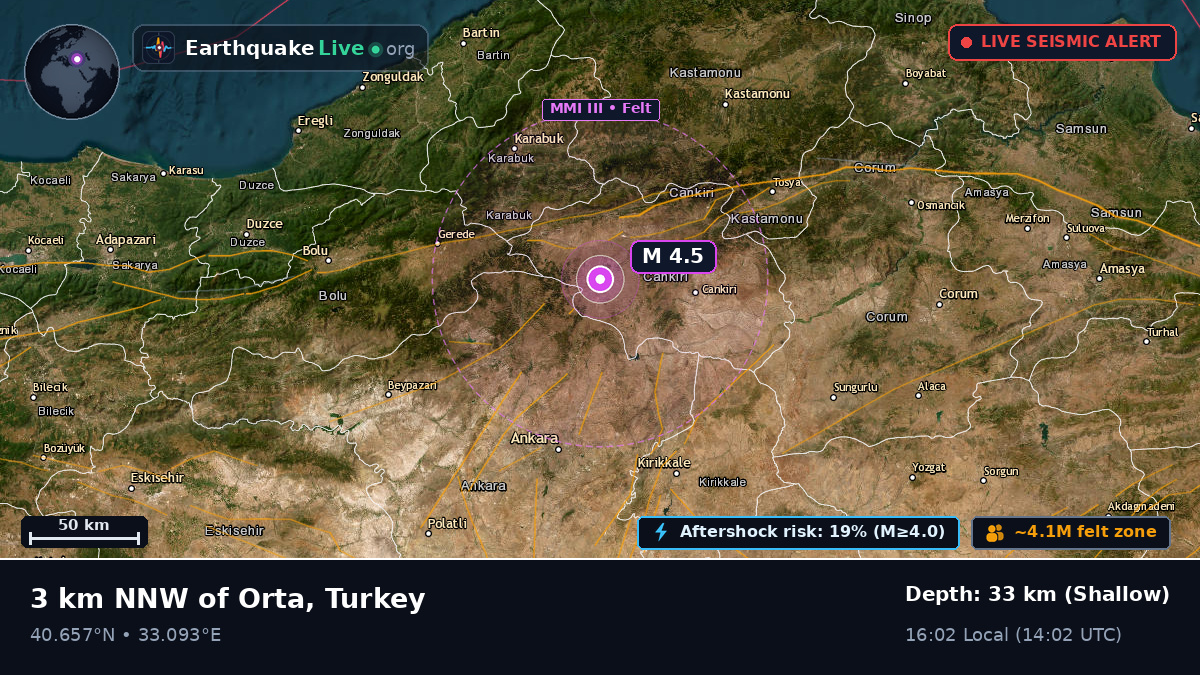Click the Merzifon town label
This screenshot has width=1200, height=675.
pos(1027,219)
